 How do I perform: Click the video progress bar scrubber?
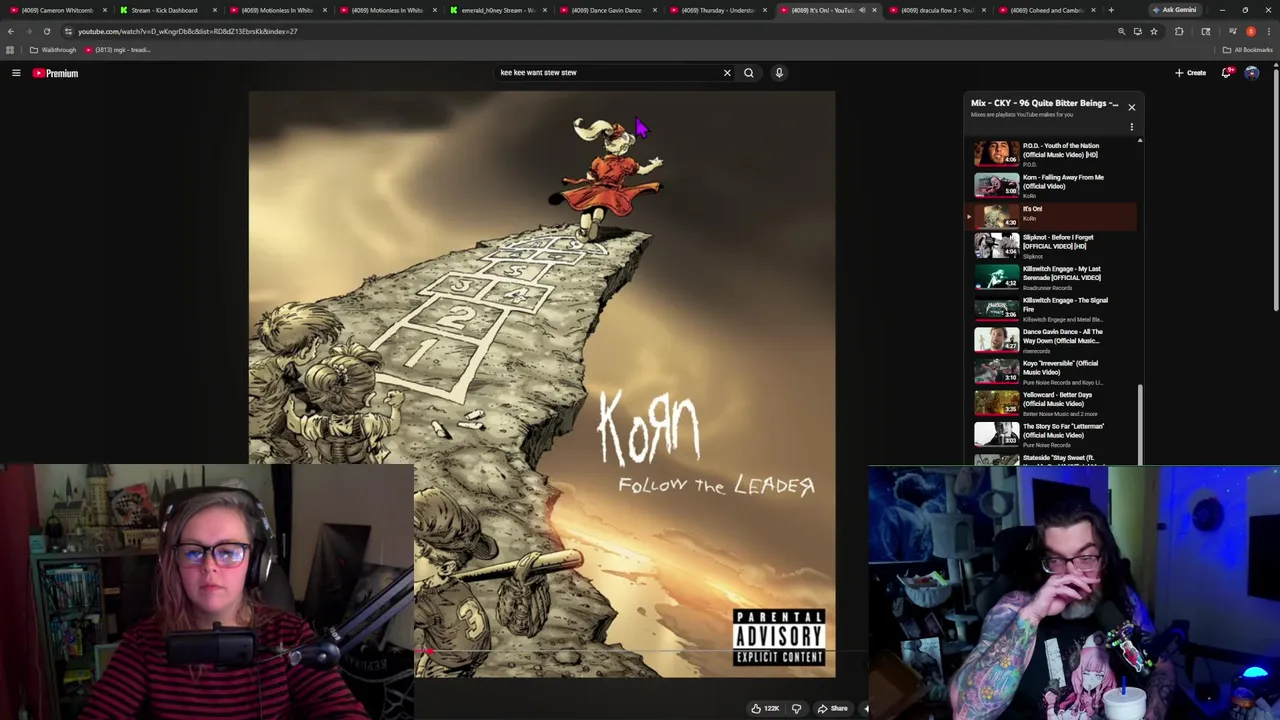tap(428, 652)
